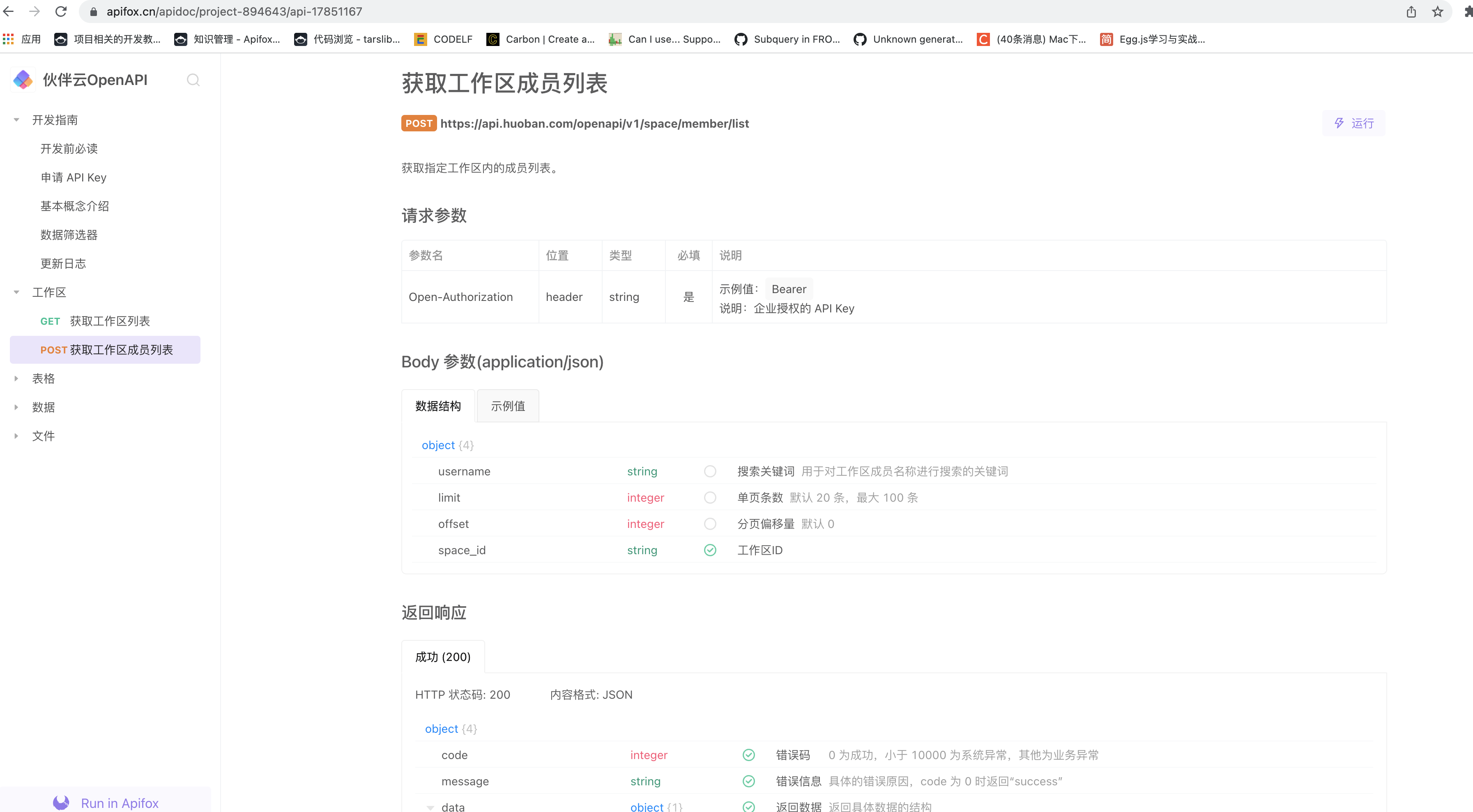Reload the page with refresh icon
The height and width of the screenshot is (812, 1473).
(x=61, y=11)
